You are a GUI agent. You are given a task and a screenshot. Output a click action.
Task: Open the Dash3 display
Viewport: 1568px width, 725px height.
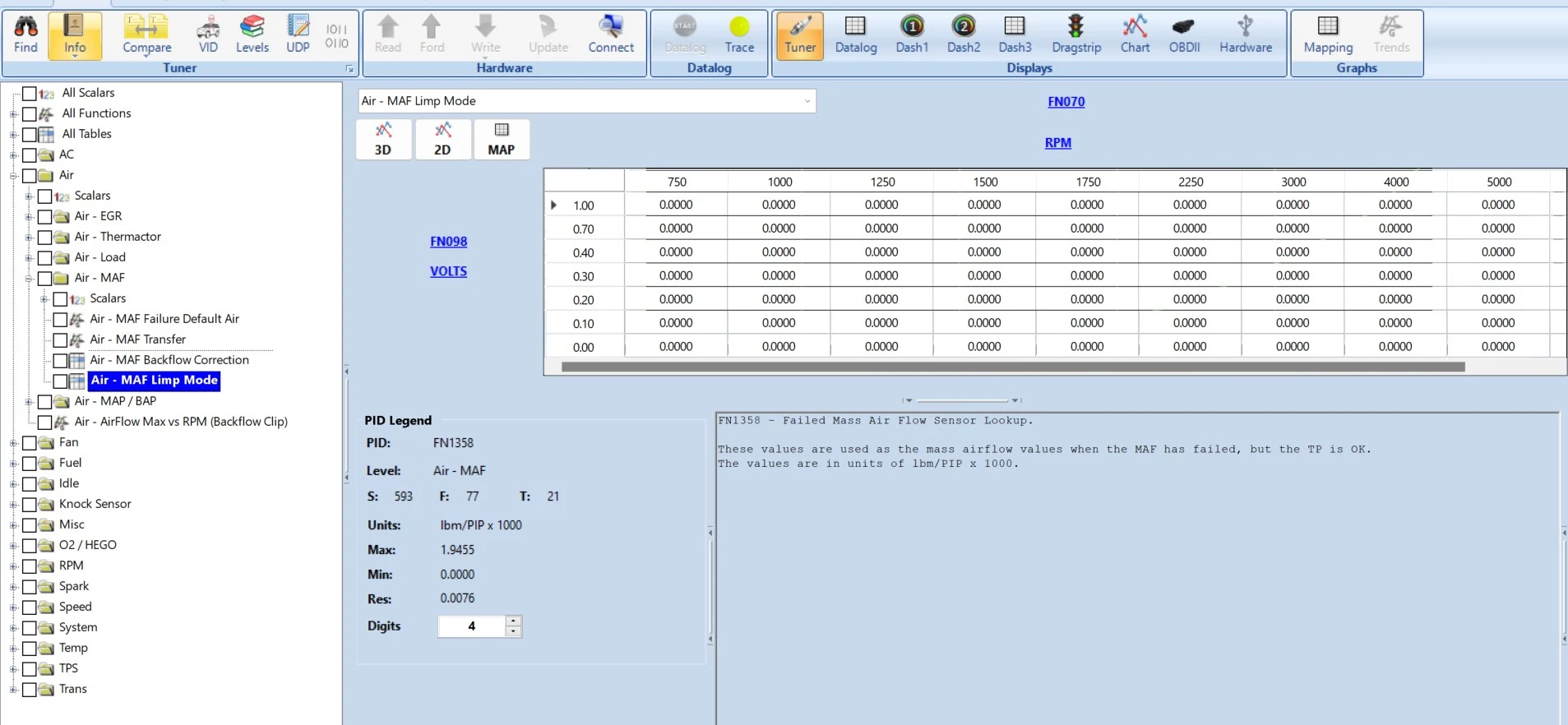tap(1015, 35)
